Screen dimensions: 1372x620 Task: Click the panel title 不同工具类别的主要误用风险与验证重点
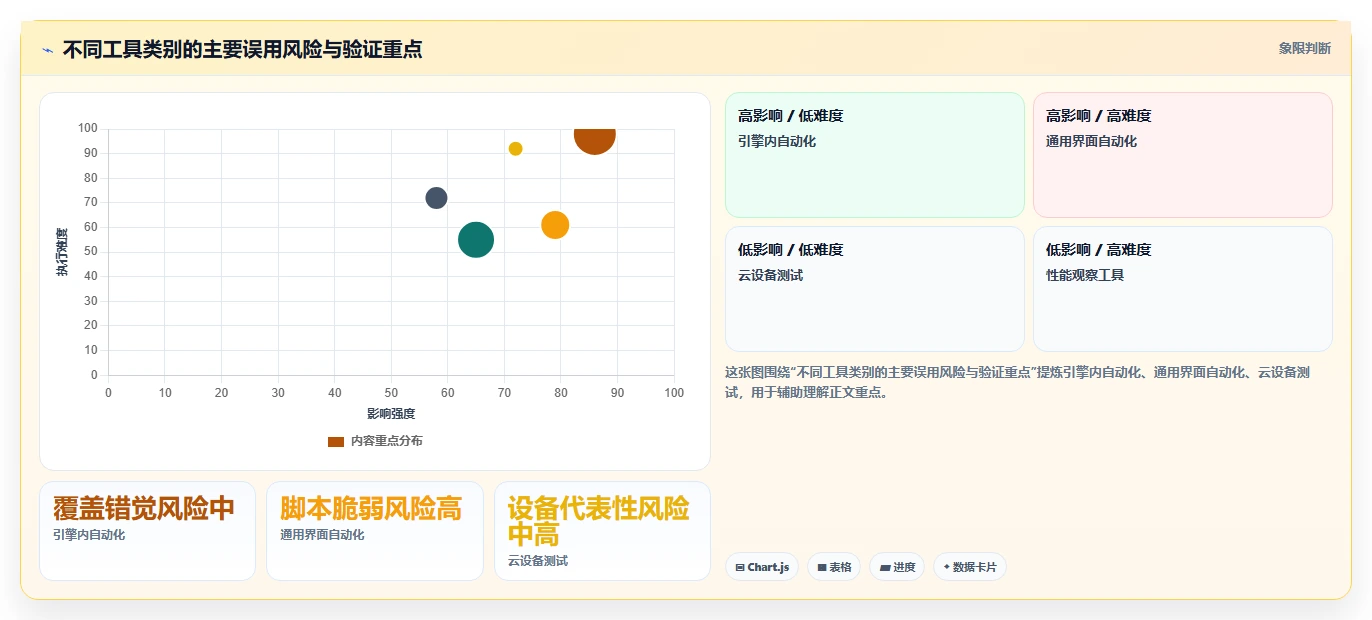pyautogui.click(x=242, y=49)
